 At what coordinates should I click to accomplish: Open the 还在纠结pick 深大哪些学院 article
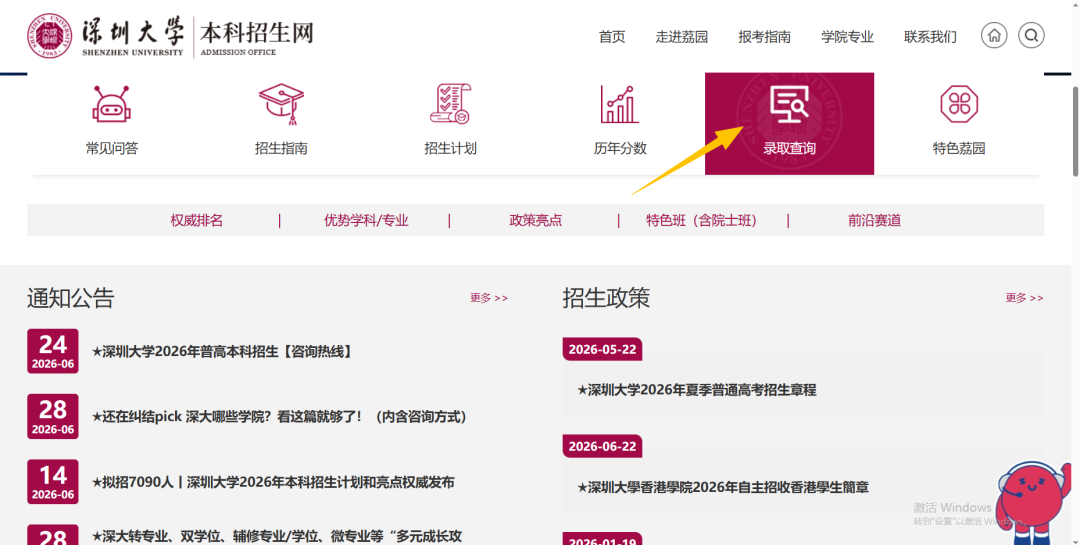pos(282,417)
